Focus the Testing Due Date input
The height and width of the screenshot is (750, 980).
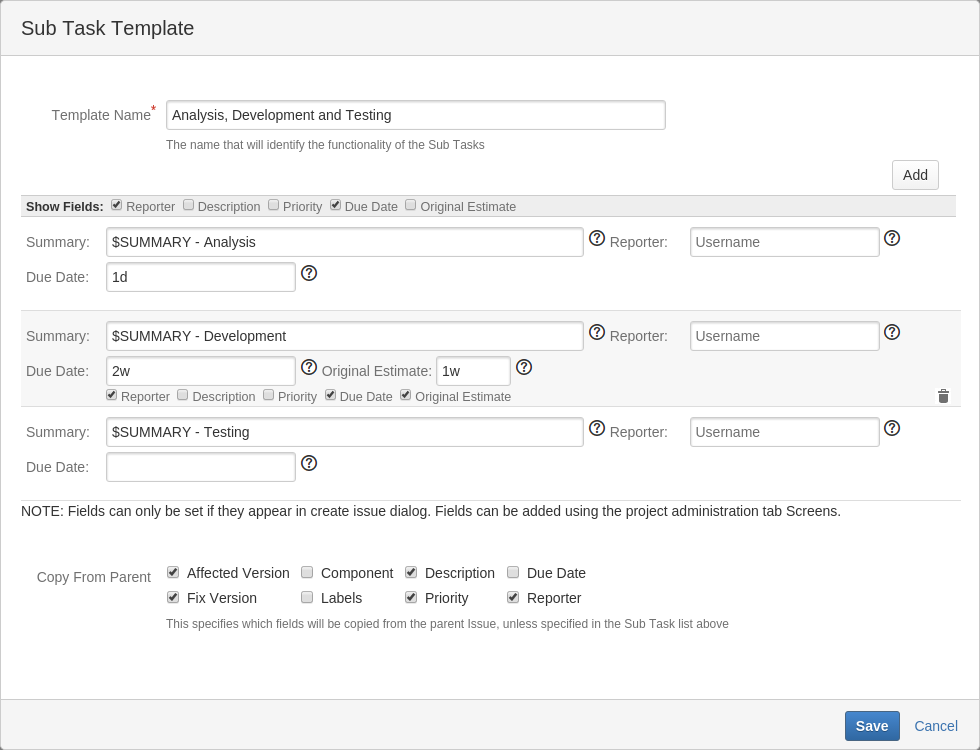[201, 467]
